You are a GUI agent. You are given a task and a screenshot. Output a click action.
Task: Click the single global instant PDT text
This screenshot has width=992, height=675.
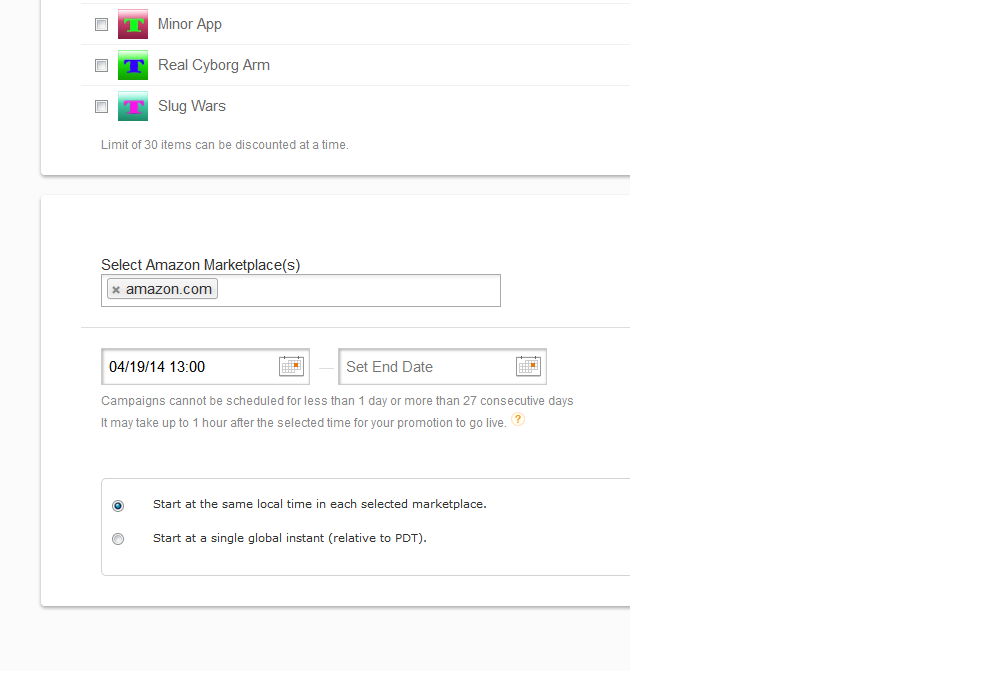(290, 538)
